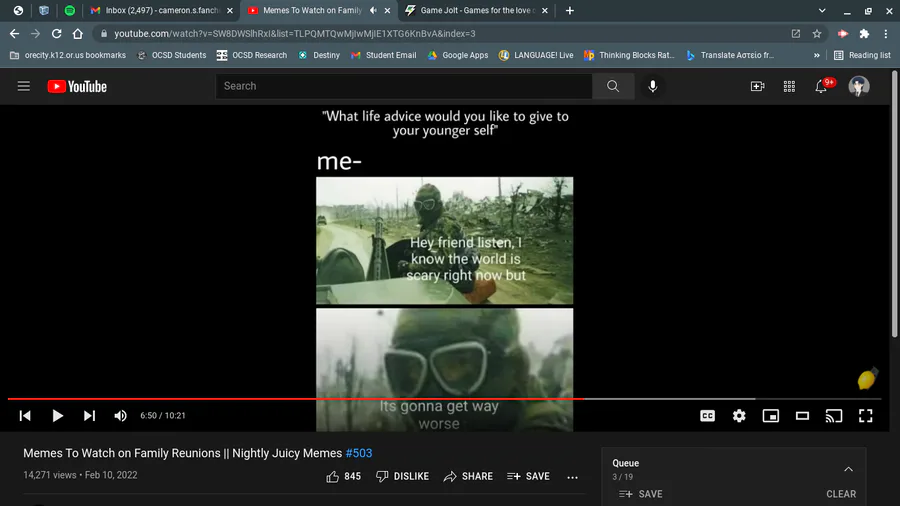Cast the video to a TV
The width and height of the screenshot is (900, 506).
click(834, 415)
